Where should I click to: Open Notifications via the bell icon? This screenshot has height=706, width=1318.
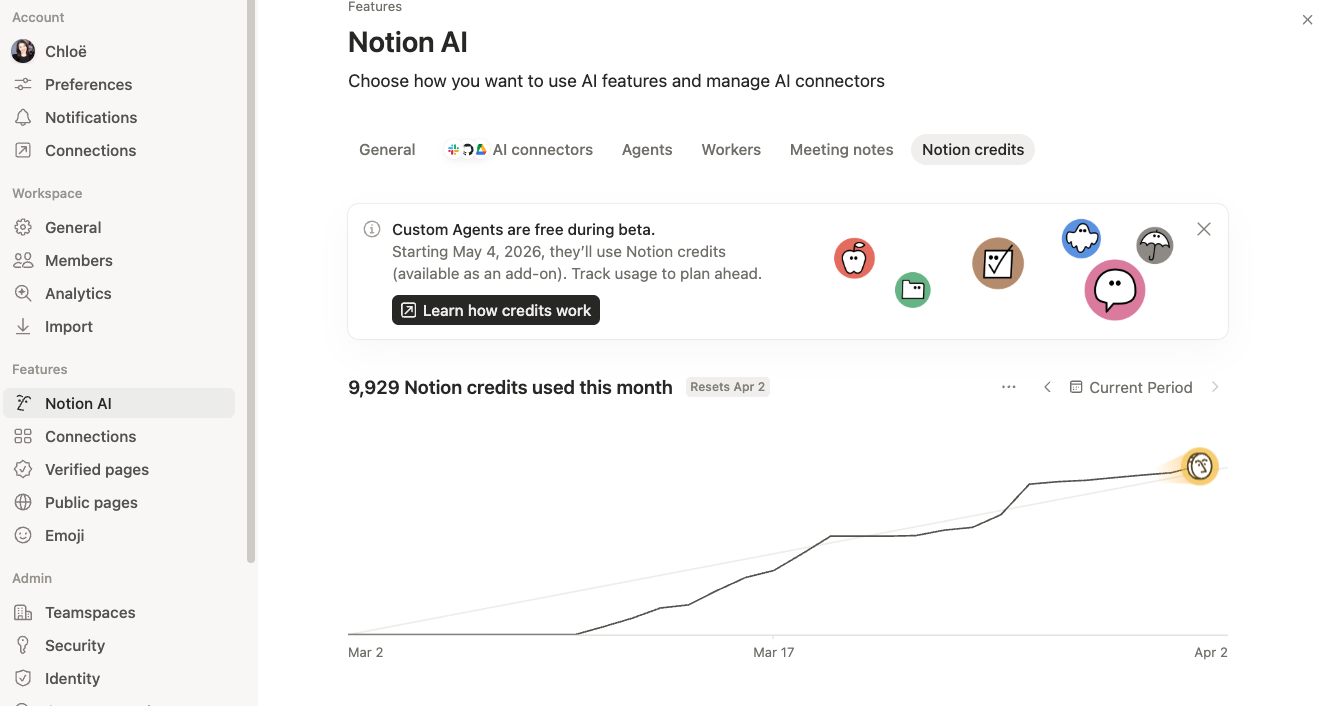click(x=23, y=117)
